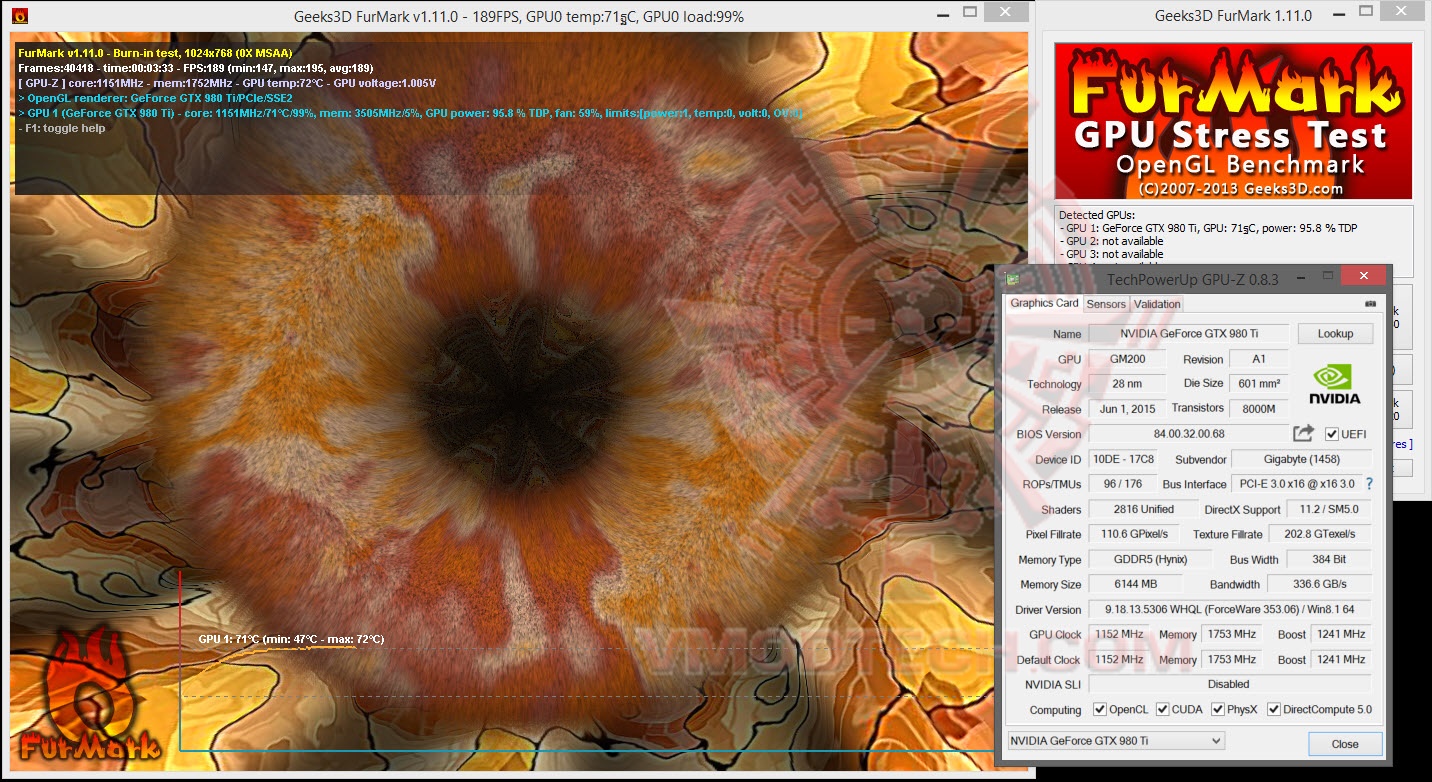The width and height of the screenshot is (1432, 782).
Task: Select the NVIDIA SLI value Disabled
Action: click(1230, 684)
